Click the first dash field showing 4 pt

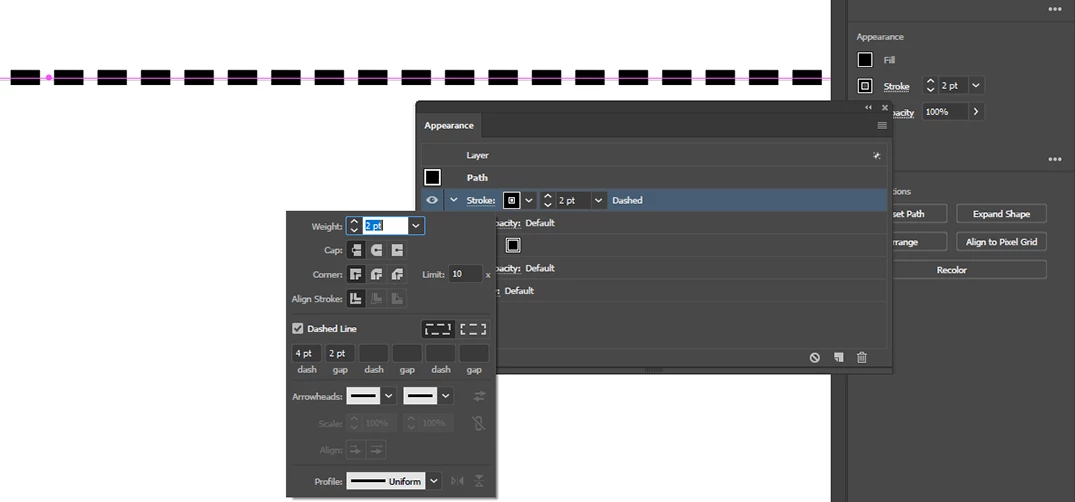pos(306,354)
